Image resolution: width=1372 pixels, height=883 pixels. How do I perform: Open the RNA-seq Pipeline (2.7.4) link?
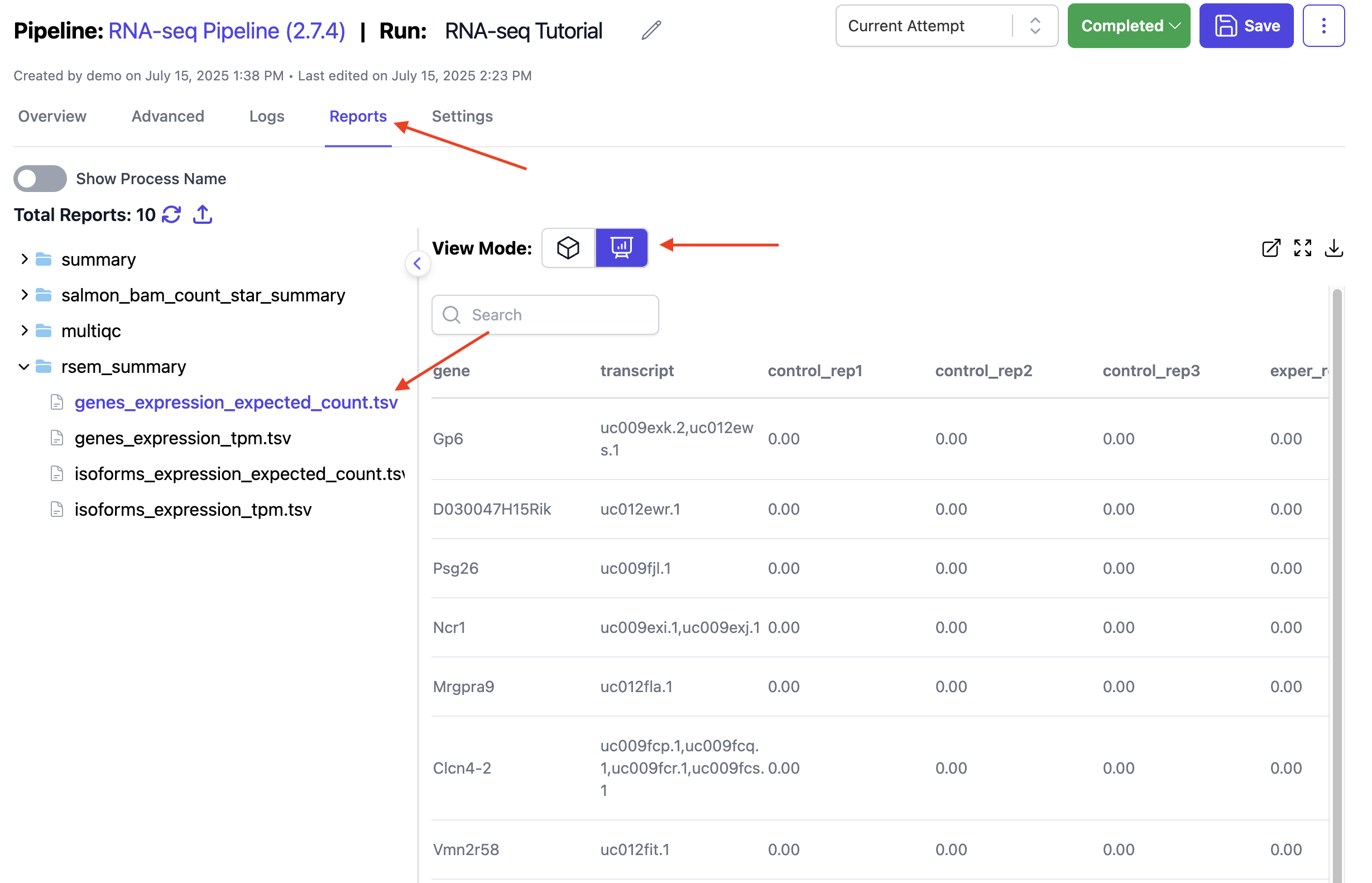tap(227, 31)
